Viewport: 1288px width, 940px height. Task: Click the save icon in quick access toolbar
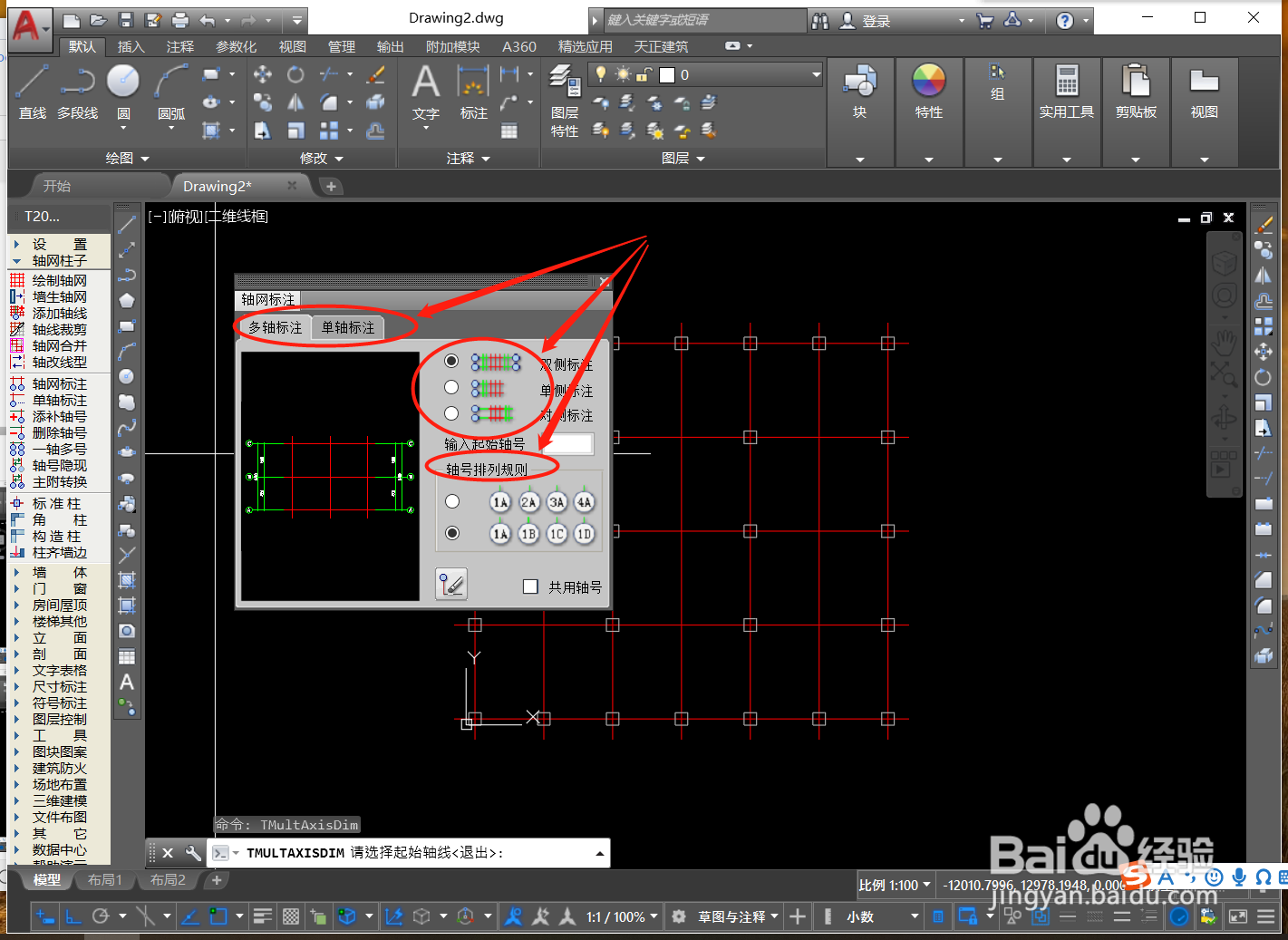tap(126, 19)
